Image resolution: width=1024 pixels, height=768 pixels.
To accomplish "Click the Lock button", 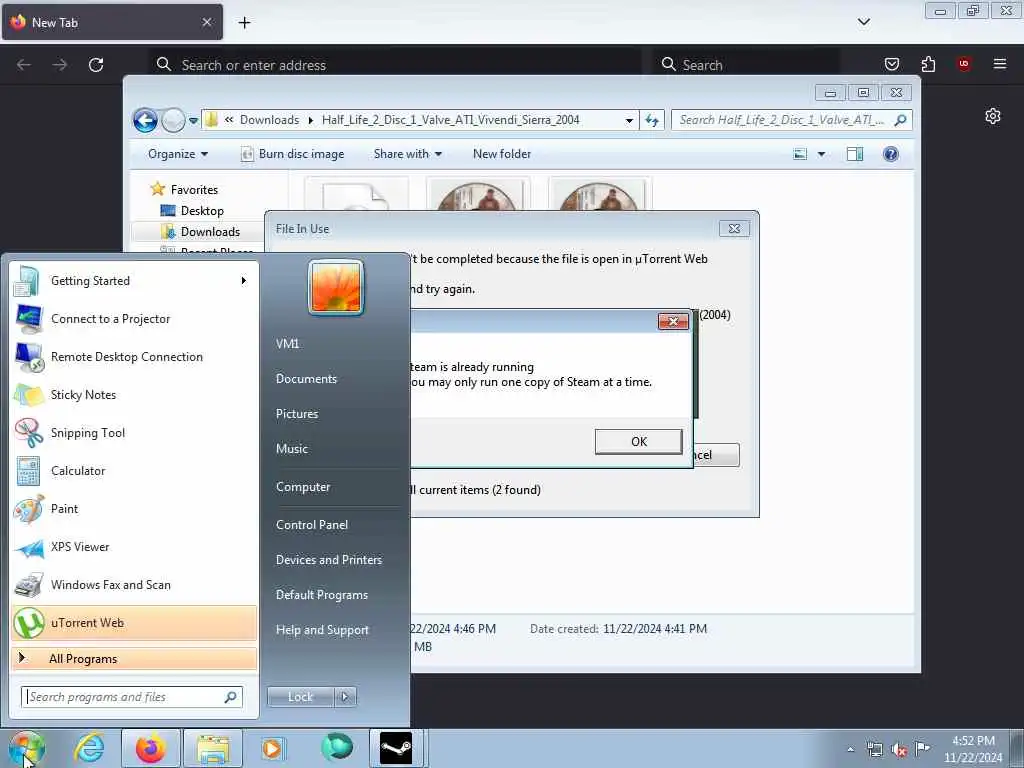I will coord(300,697).
